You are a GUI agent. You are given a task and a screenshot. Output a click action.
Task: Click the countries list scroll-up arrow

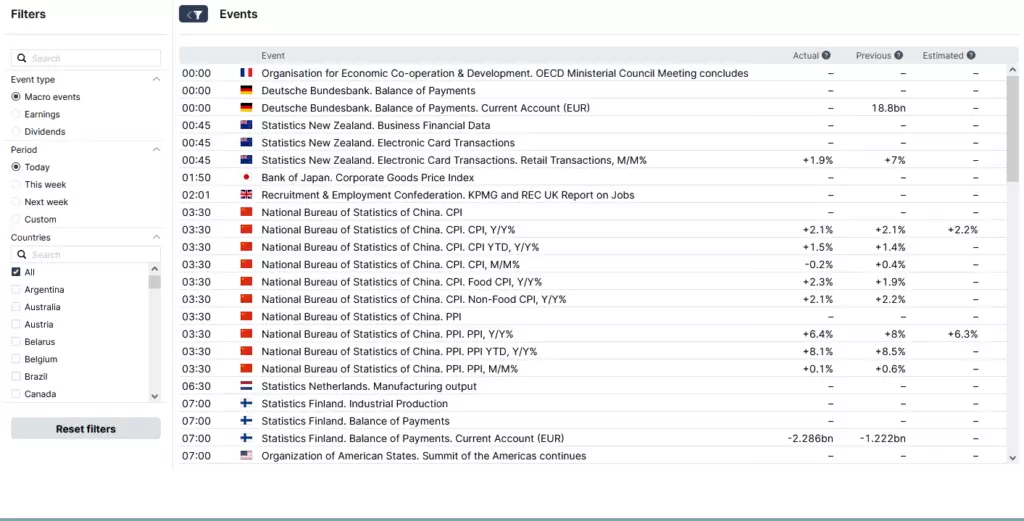point(155,268)
